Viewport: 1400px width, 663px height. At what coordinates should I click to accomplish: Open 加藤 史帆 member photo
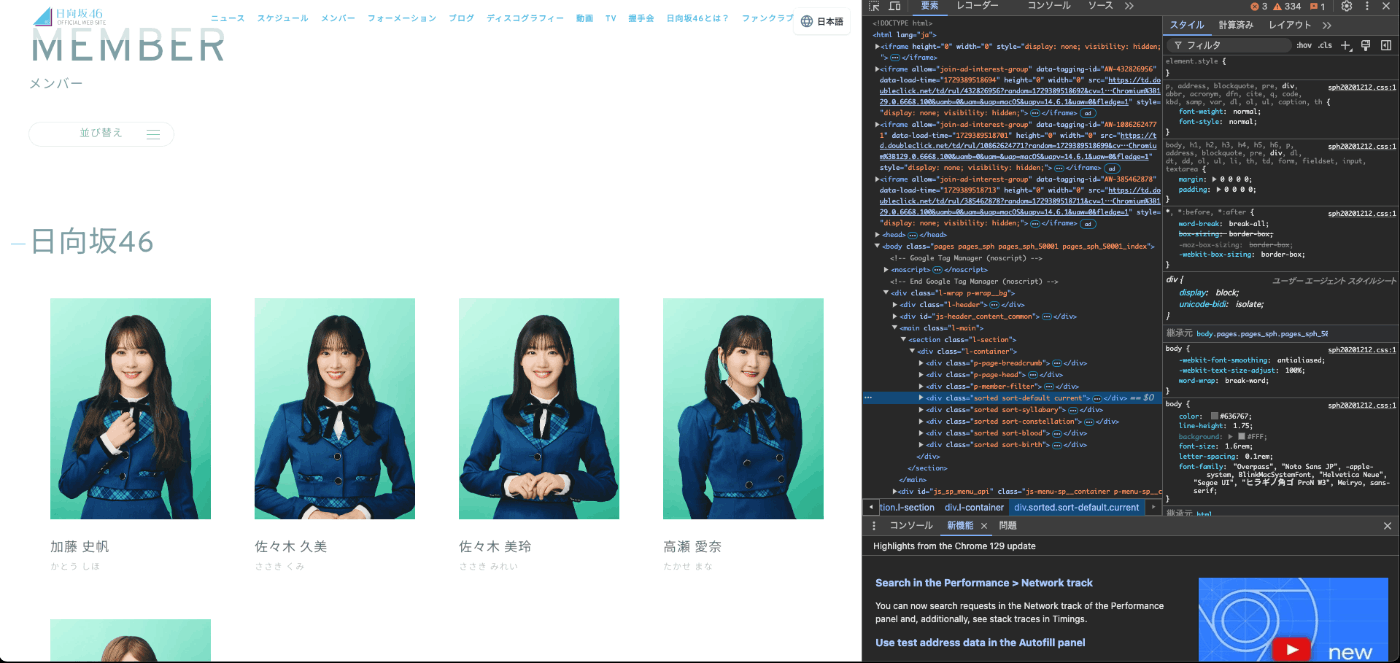click(x=130, y=408)
